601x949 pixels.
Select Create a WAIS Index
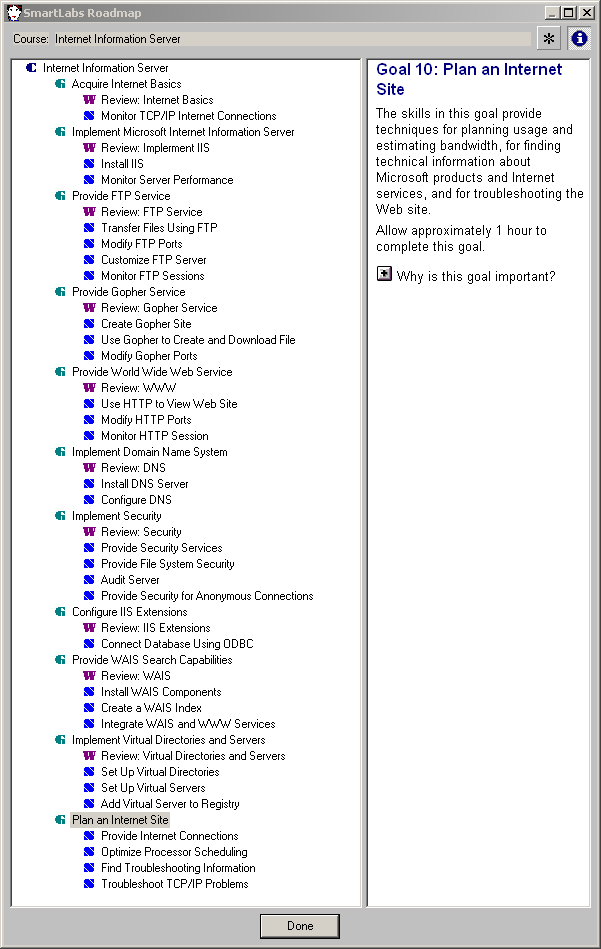click(x=151, y=708)
